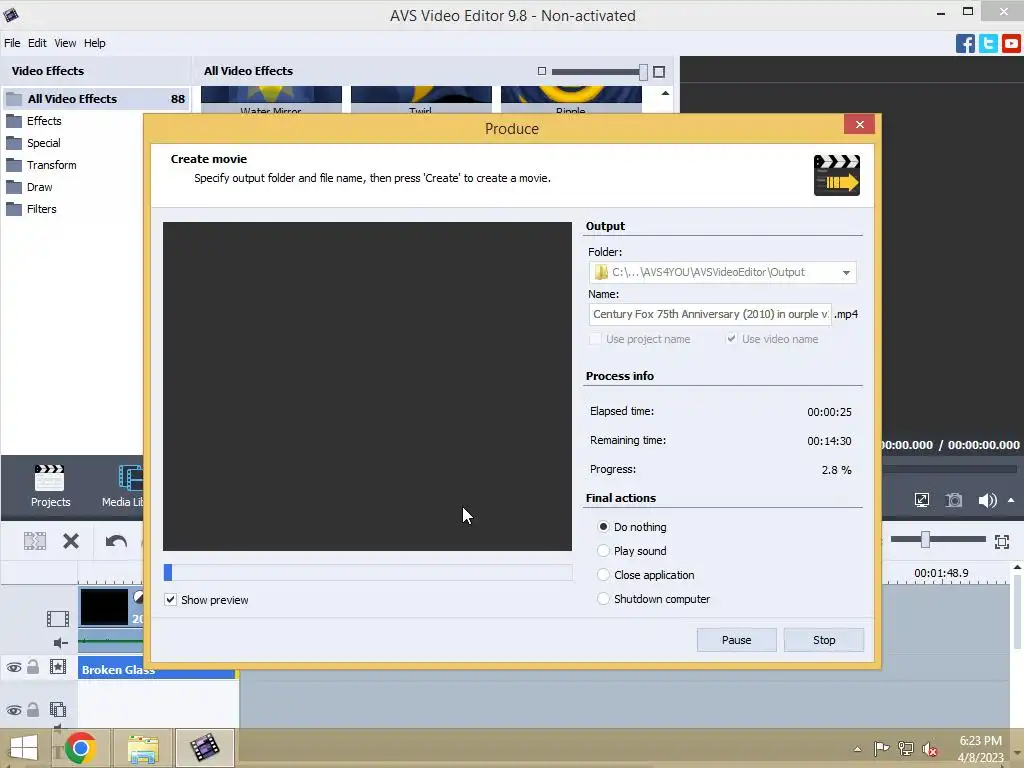
Task: Click the delete X icon in timeline toolbar
Action: (71, 541)
